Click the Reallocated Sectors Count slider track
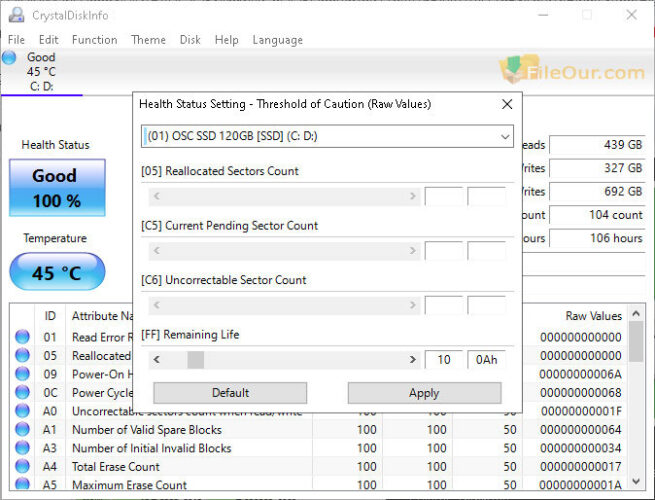 coord(284,196)
